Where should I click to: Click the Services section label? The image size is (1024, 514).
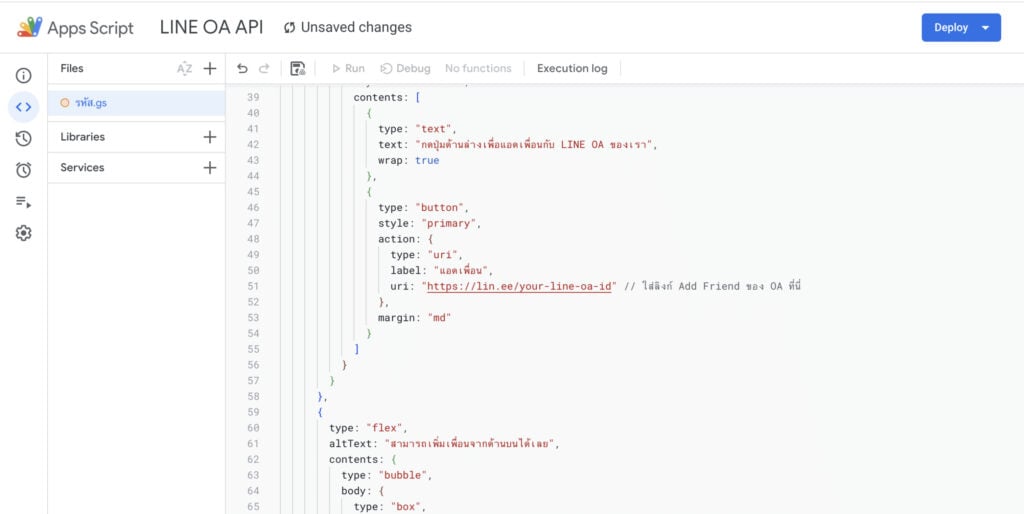pos(82,168)
